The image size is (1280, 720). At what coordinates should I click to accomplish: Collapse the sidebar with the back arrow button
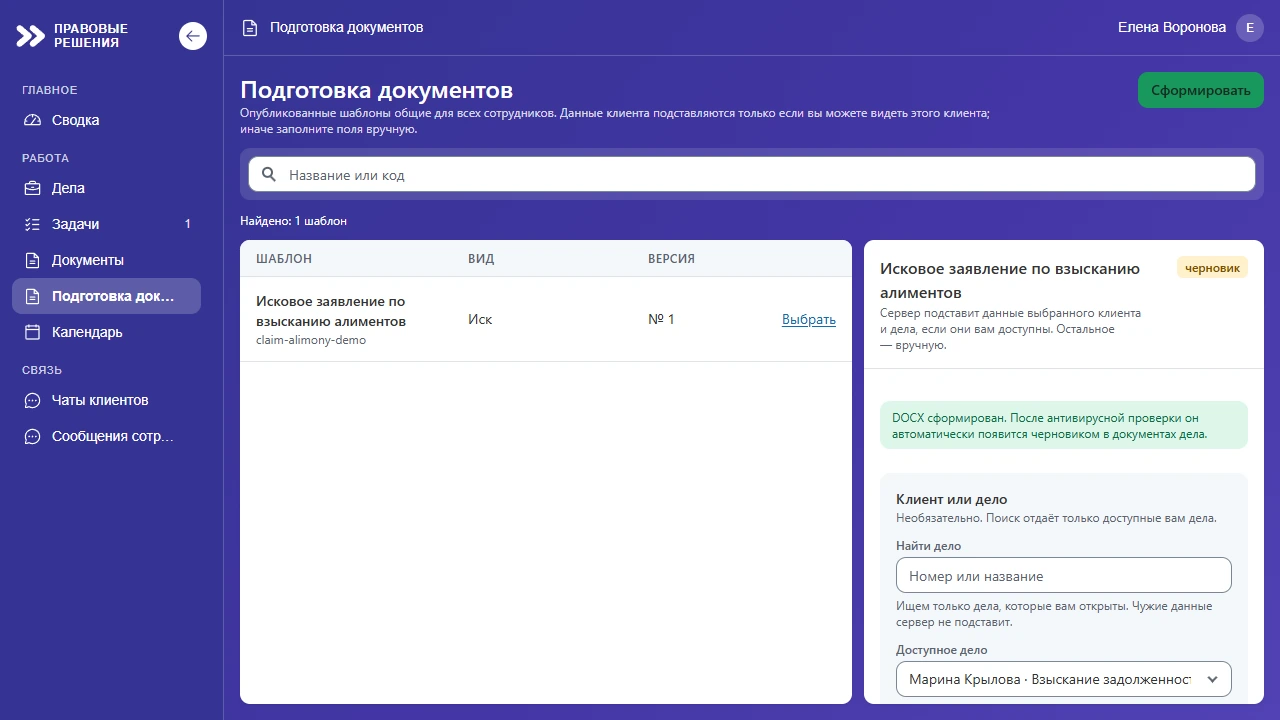click(193, 36)
